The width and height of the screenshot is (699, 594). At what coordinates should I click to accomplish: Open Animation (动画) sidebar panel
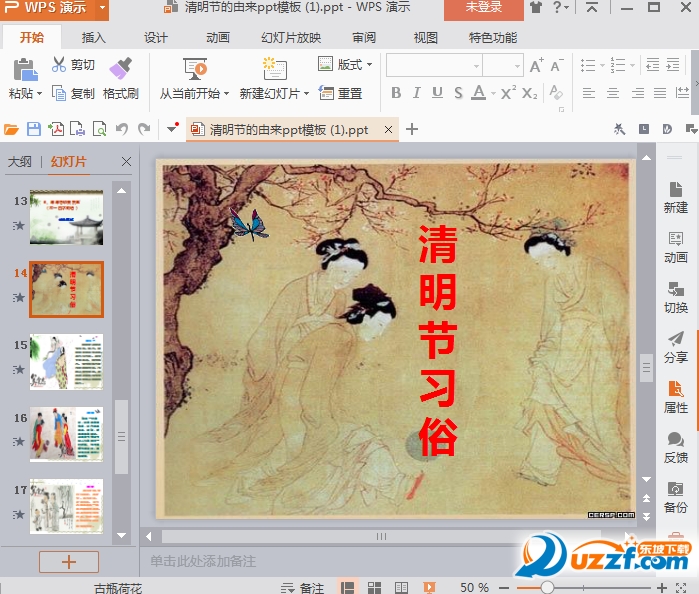click(675, 248)
